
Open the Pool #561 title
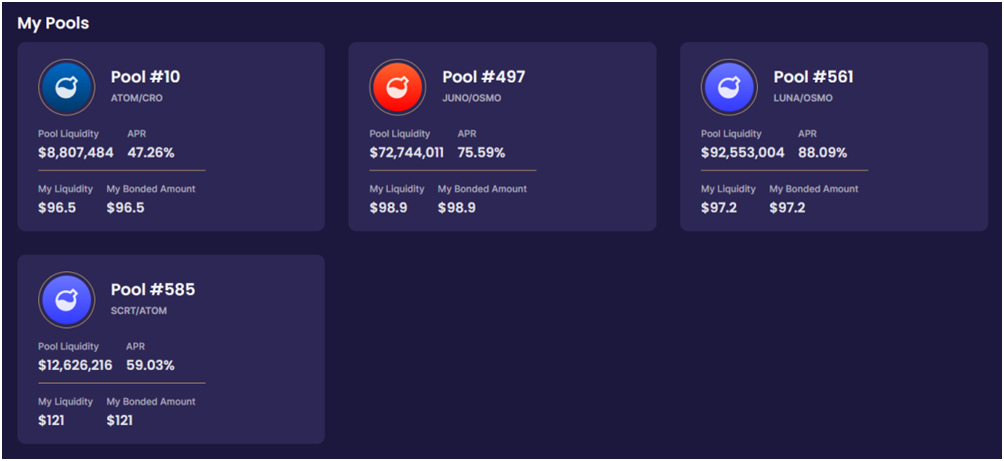coord(813,77)
